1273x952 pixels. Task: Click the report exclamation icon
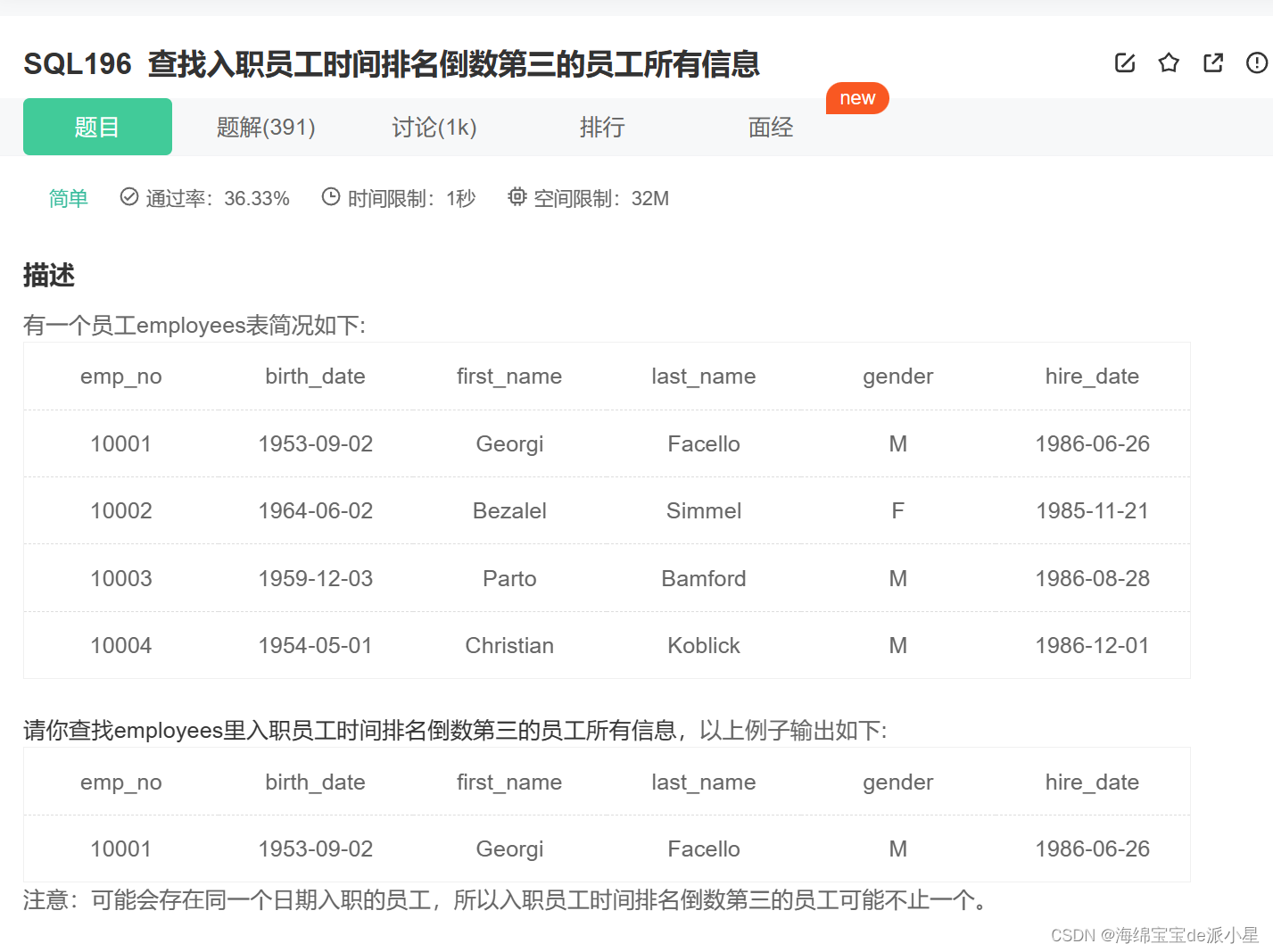[x=1257, y=62]
